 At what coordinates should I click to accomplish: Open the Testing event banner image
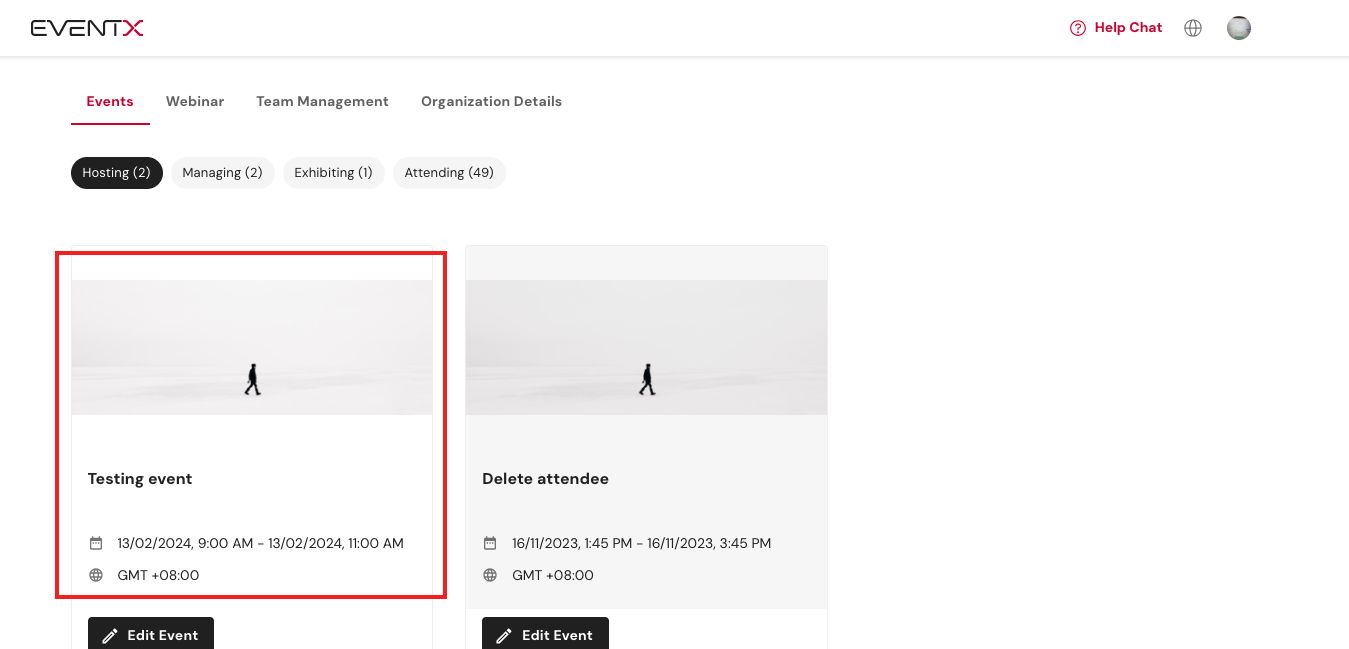click(x=252, y=347)
